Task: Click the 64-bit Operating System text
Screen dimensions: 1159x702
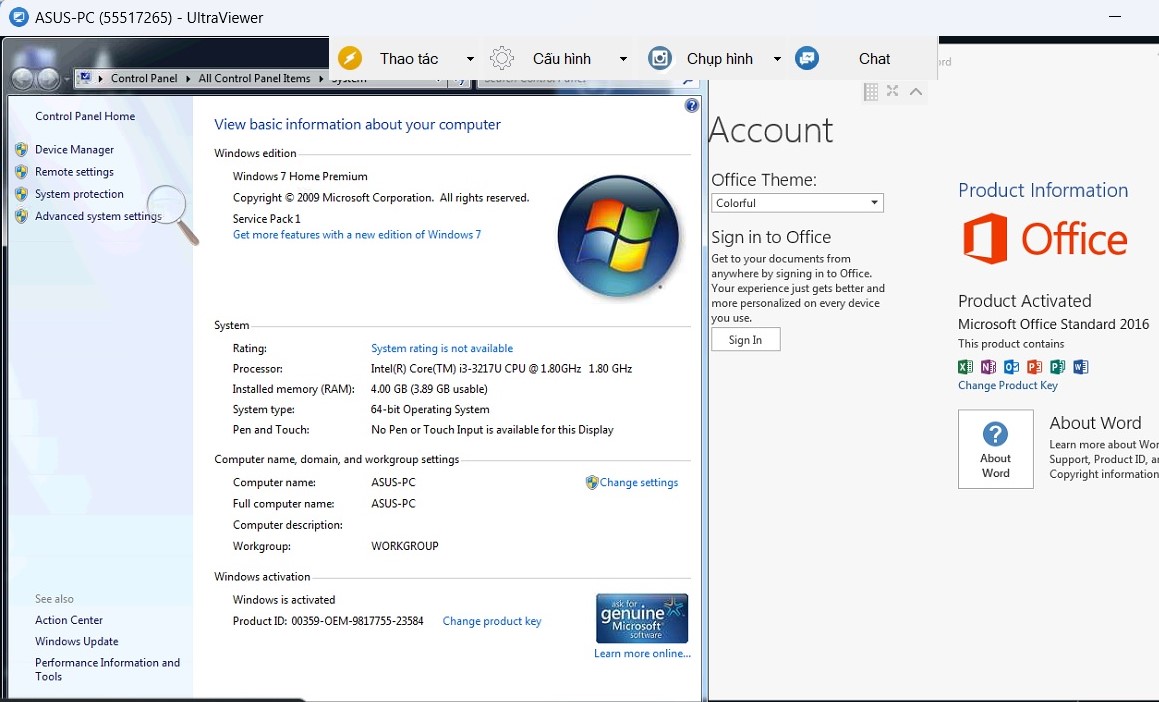Action: pos(430,409)
